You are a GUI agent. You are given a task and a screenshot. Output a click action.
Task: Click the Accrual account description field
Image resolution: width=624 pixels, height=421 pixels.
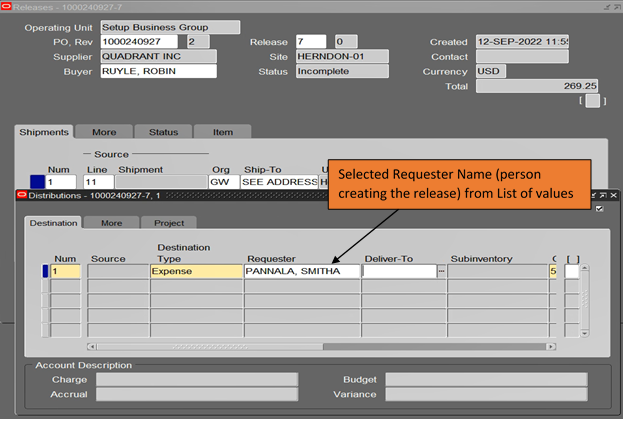tap(197, 394)
